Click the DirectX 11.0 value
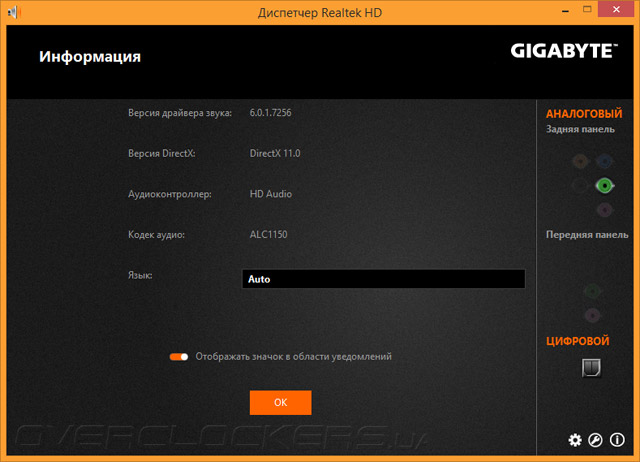Screen dimensions: 640x462 [x=275, y=153]
